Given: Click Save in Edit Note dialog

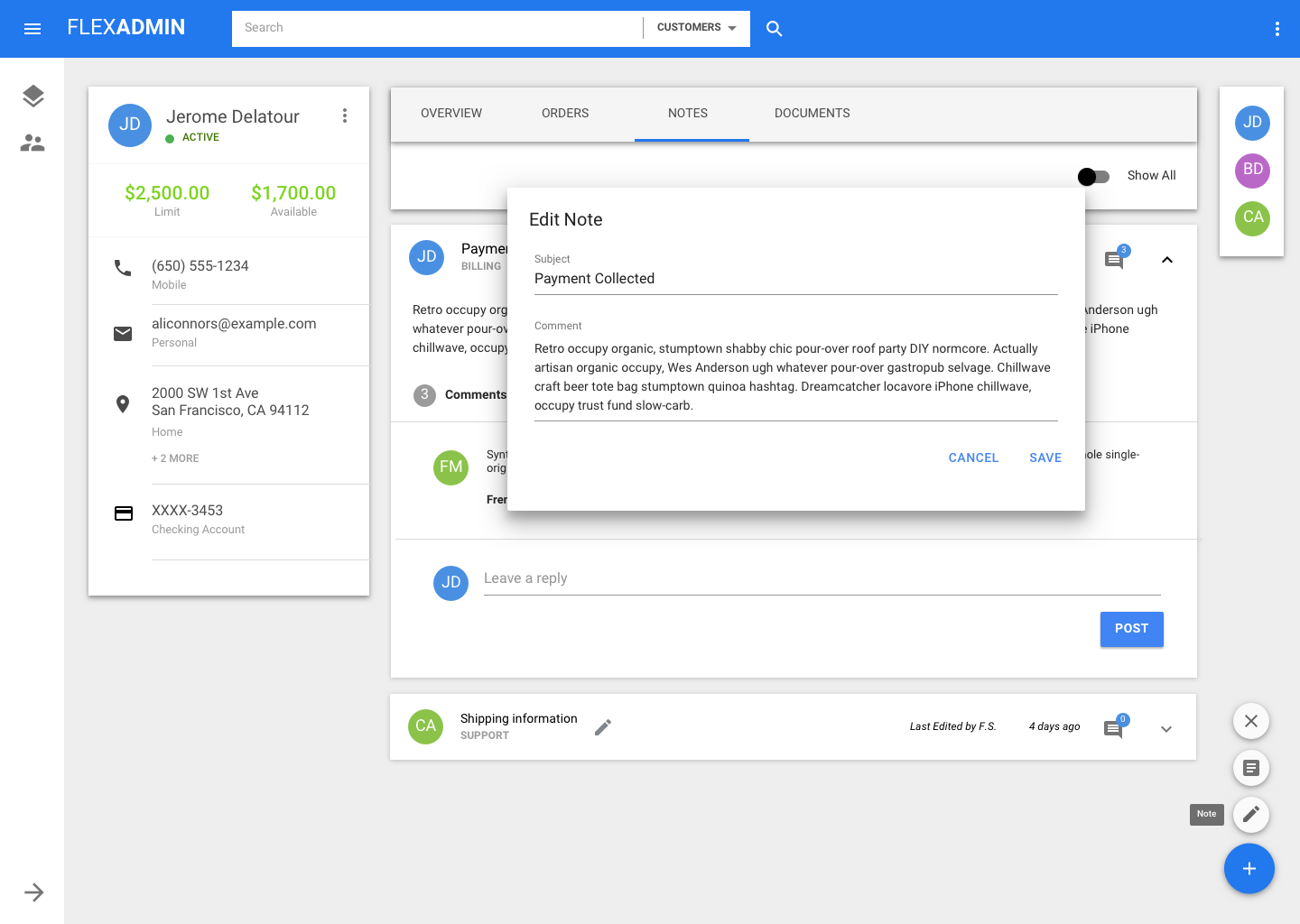Looking at the screenshot, I should [1045, 458].
